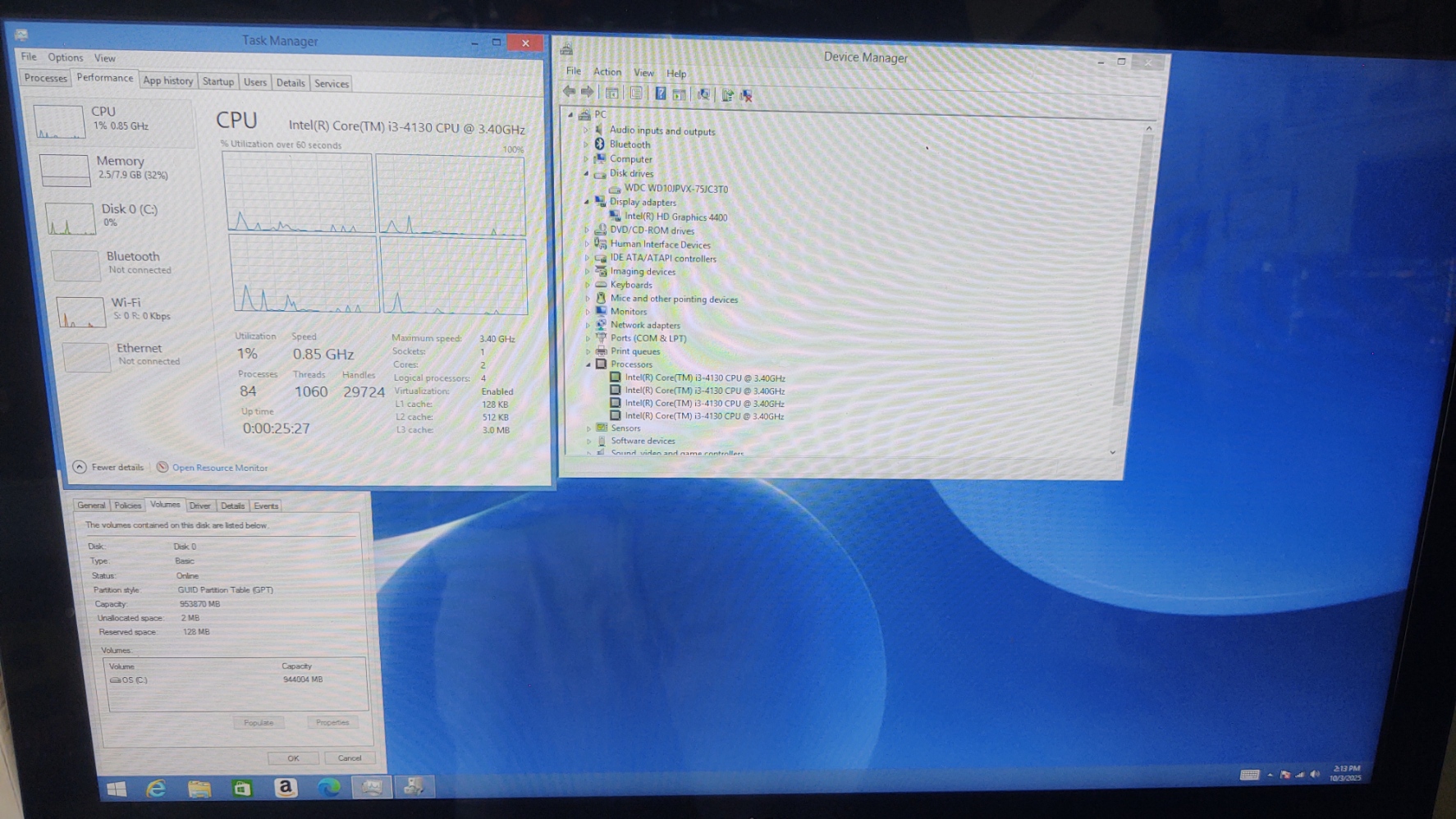The height and width of the screenshot is (819, 1456).
Task: Open Internet Explorer from the taskbar
Action: pyautogui.click(x=156, y=789)
